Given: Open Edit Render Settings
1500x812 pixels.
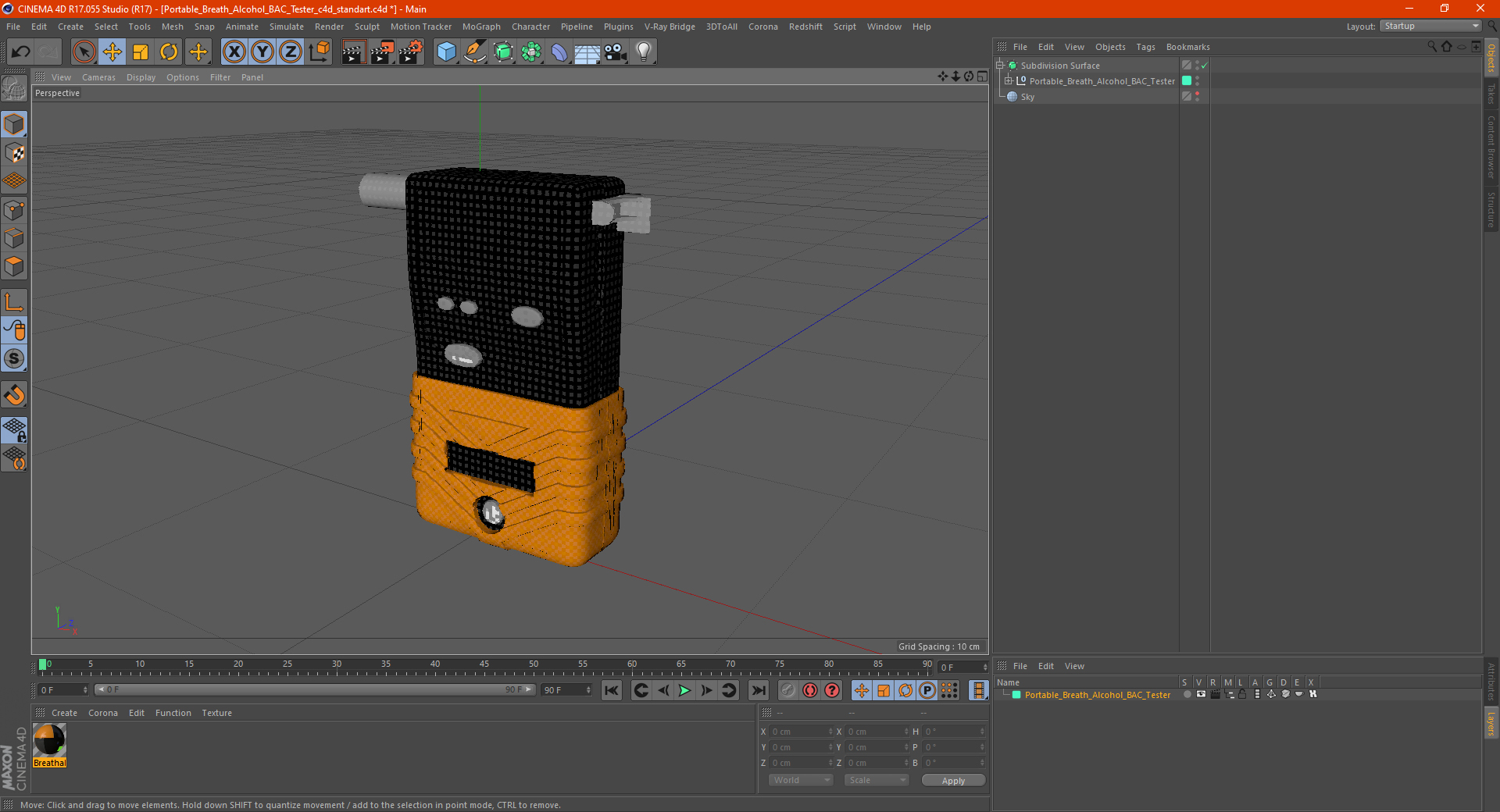Looking at the screenshot, I should click(x=411, y=52).
